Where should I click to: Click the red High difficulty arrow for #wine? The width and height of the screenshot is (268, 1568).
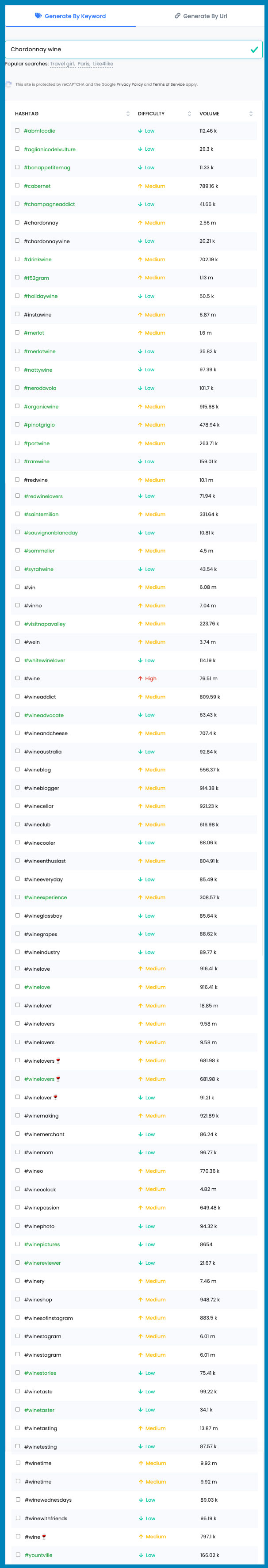141,678
